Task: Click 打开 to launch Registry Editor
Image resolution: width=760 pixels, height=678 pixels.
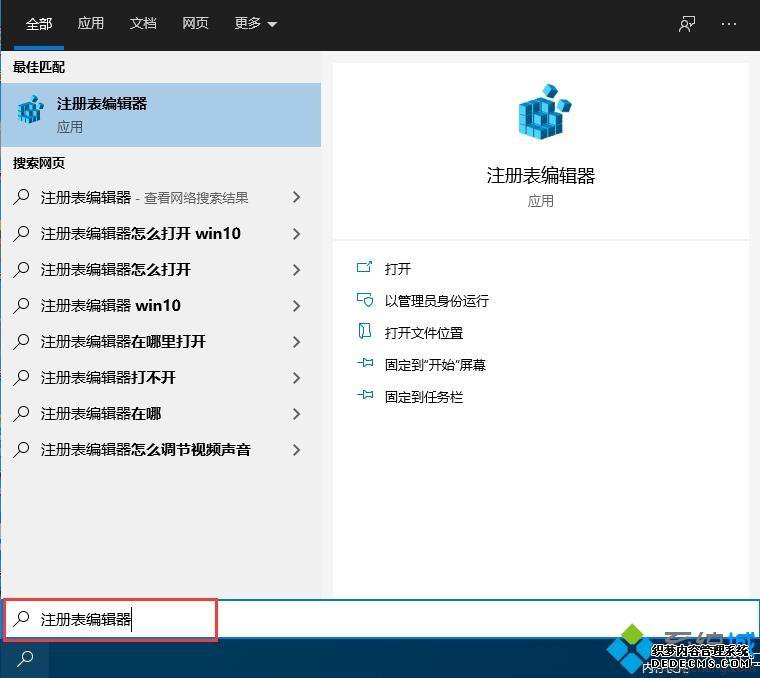Action: coord(397,269)
